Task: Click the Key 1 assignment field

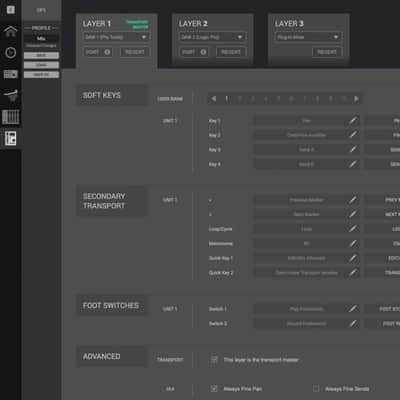Action: coord(307,121)
